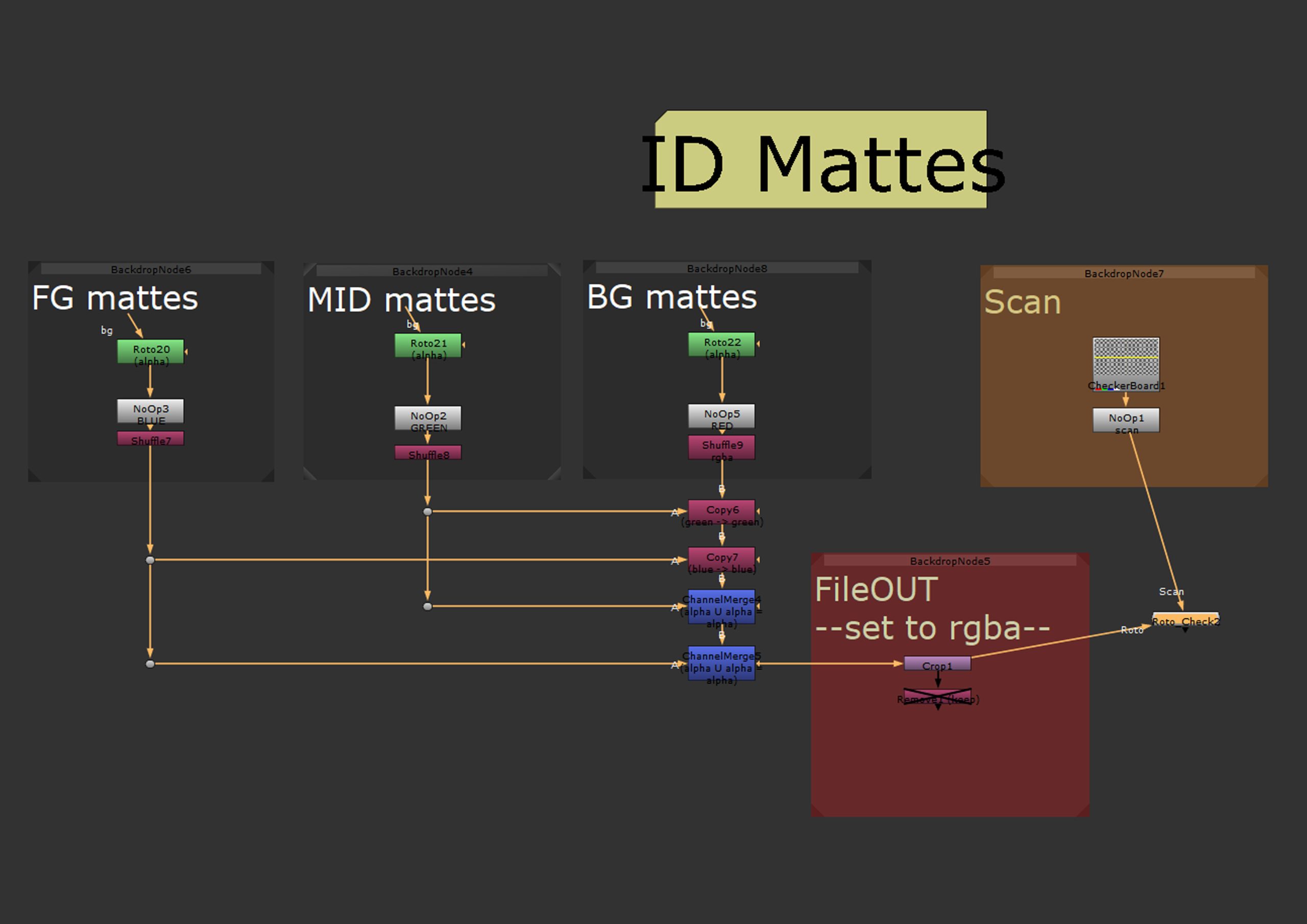Click the mask arrow on Roto22 node
1307x924 pixels.
(758, 344)
